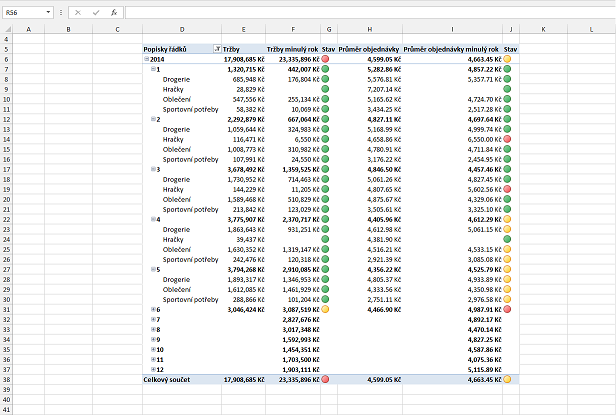
Task: Select cell with value 17,908,685 Kč in row 6
Action: (x=244, y=59)
